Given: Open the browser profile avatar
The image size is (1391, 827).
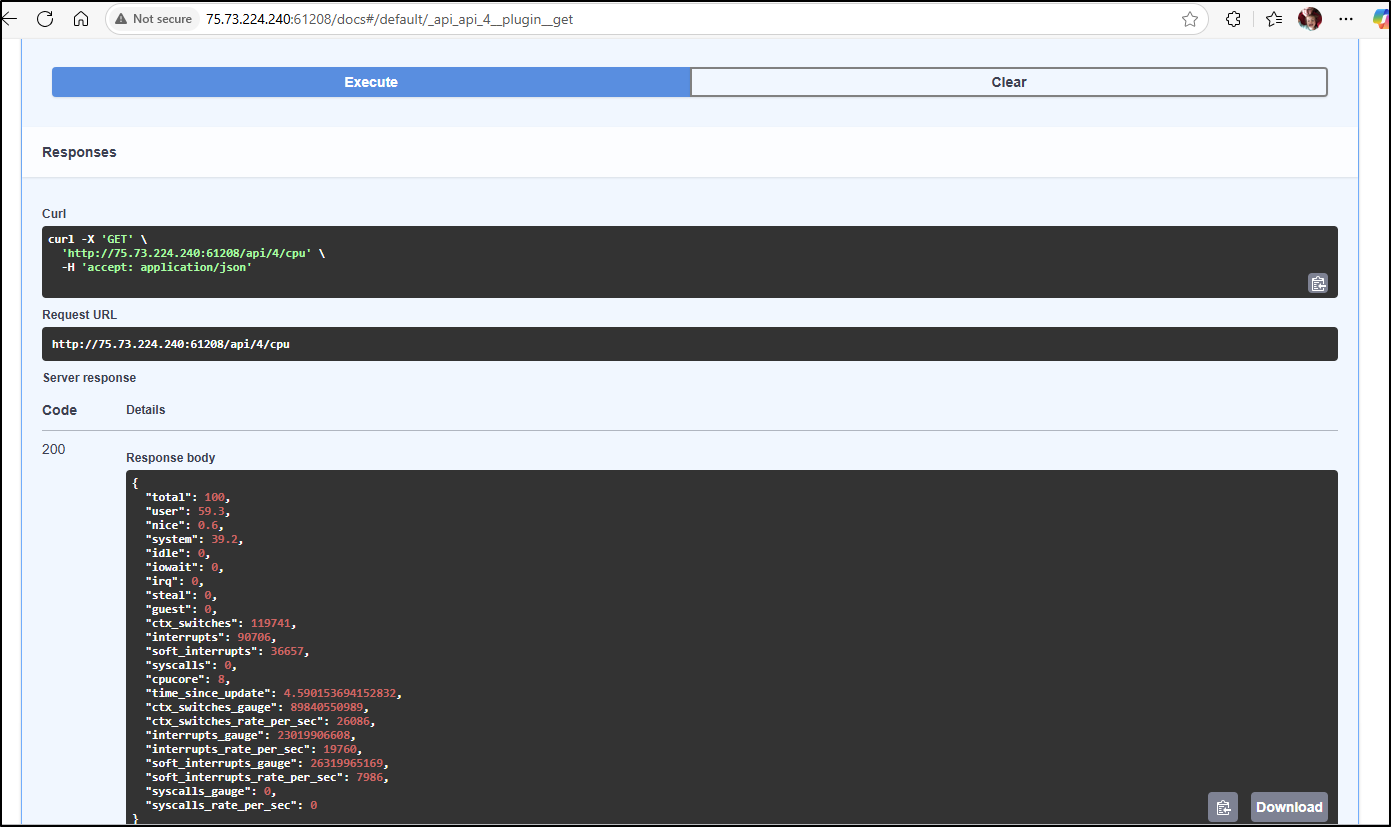Looking at the screenshot, I should tap(1310, 19).
